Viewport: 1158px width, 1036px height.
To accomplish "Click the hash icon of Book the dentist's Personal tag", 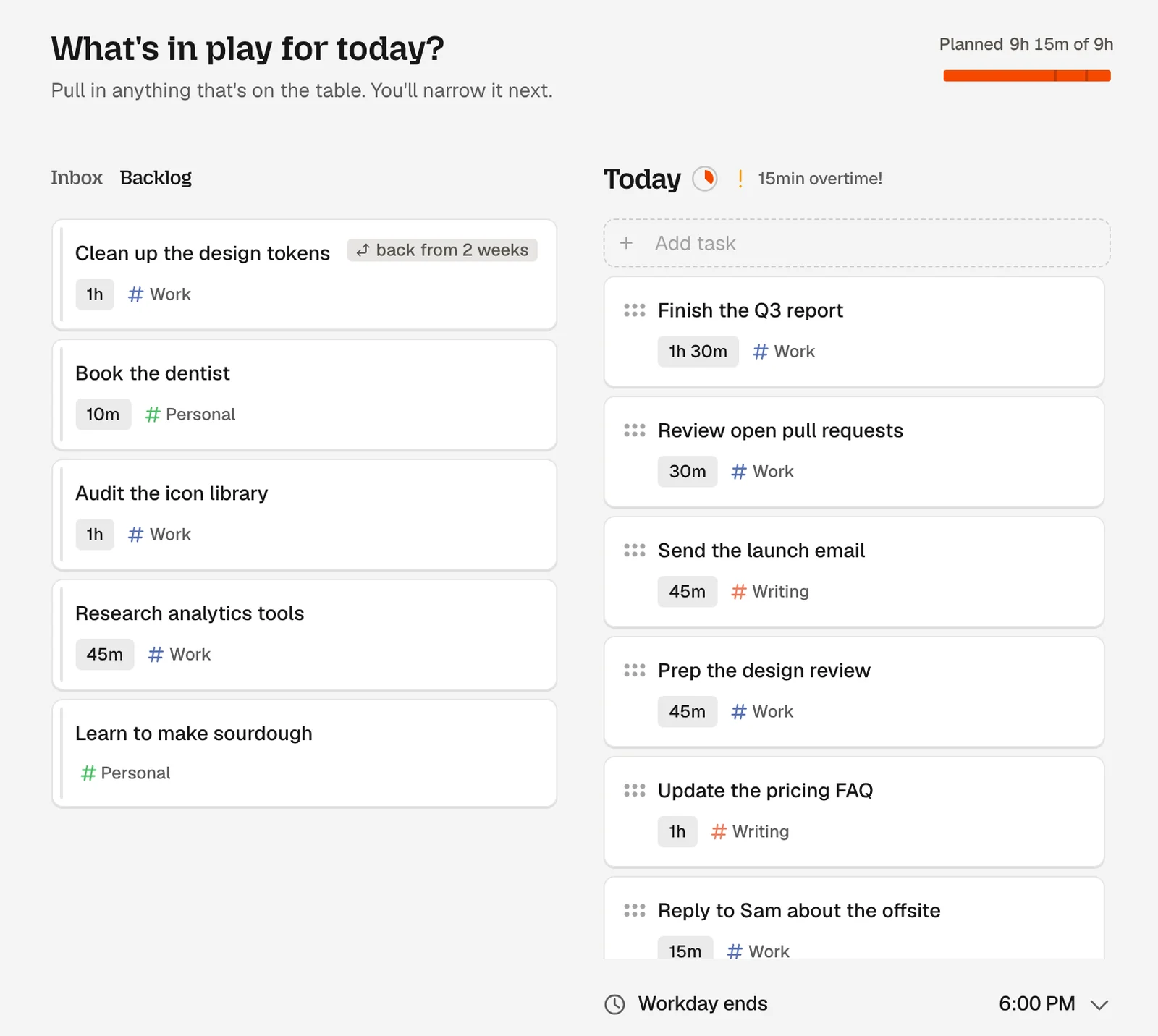I will tap(153, 415).
